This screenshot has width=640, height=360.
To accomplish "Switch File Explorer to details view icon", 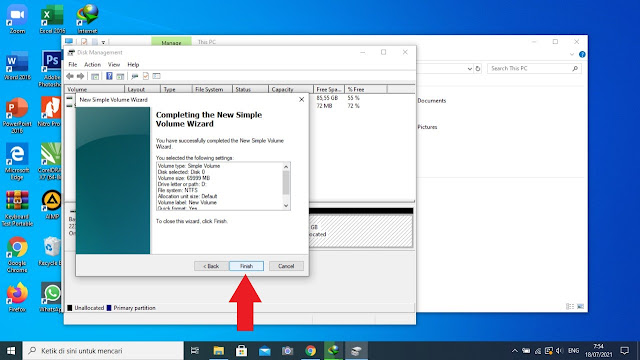I will click(x=570, y=306).
